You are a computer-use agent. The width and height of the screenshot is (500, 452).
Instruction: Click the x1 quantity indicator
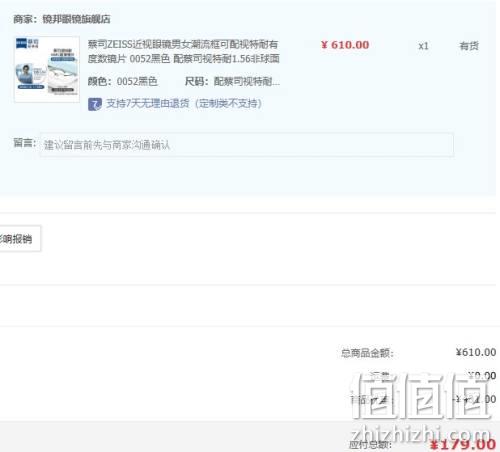point(423,46)
